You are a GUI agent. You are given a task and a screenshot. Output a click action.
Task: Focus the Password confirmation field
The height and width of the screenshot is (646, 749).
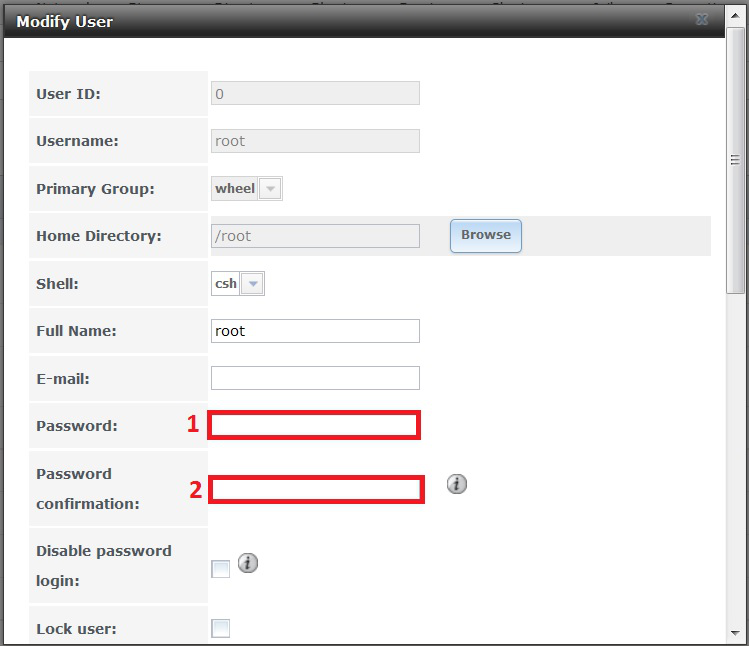(x=317, y=489)
